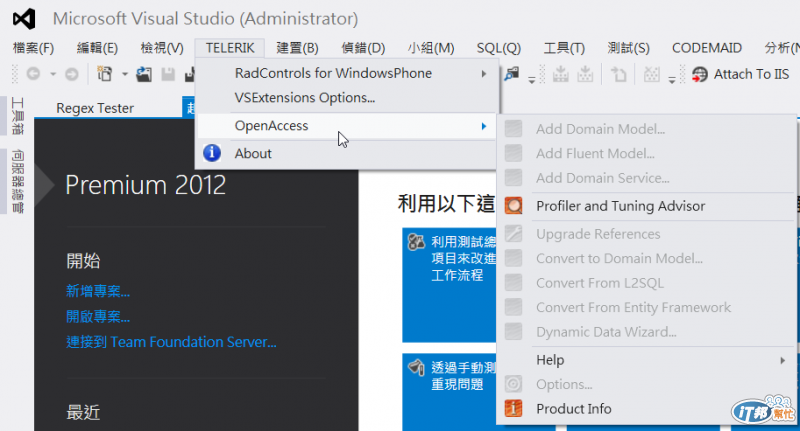800x431 pixels.
Task: Click the 新增專案... link
Action: pos(98,291)
